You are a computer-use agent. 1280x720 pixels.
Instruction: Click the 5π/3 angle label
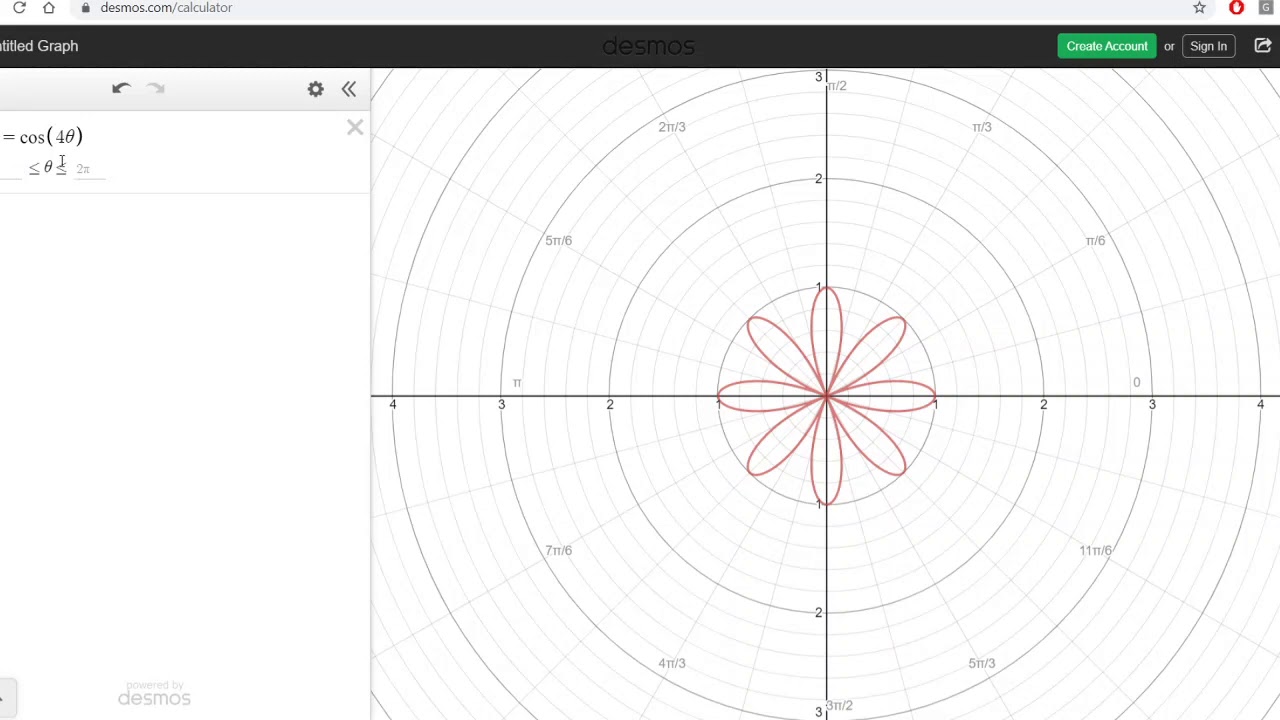tap(982, 664)
